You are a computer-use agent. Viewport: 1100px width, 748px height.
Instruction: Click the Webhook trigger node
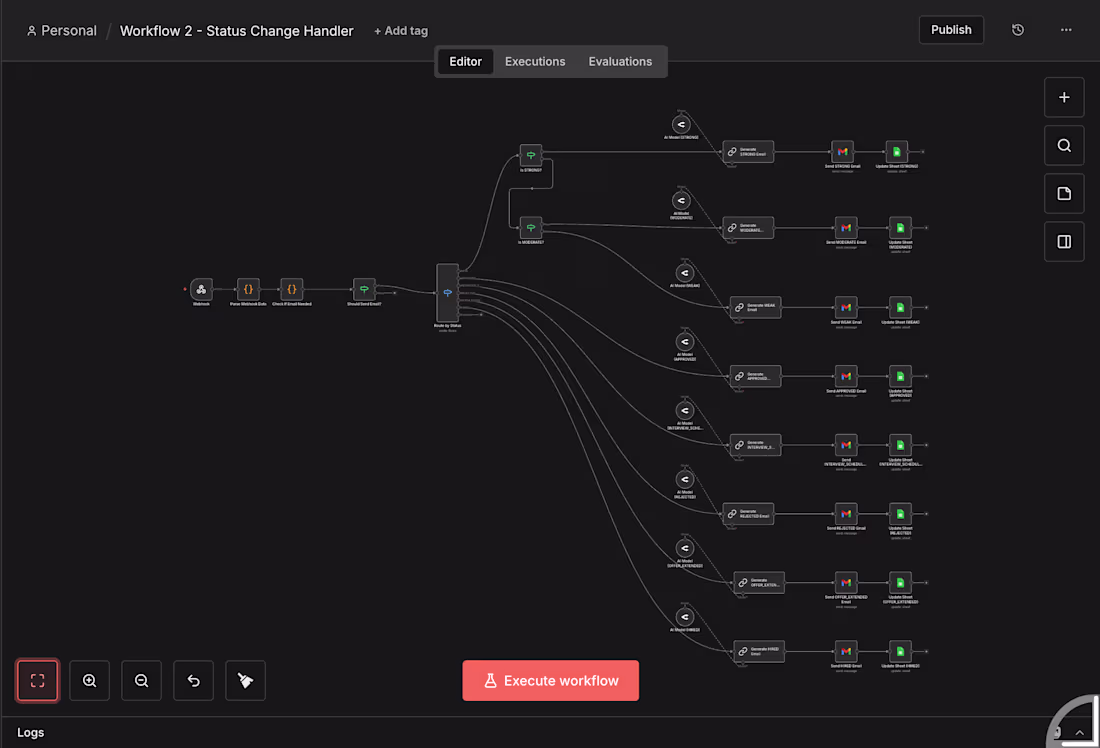click(201, 291)
